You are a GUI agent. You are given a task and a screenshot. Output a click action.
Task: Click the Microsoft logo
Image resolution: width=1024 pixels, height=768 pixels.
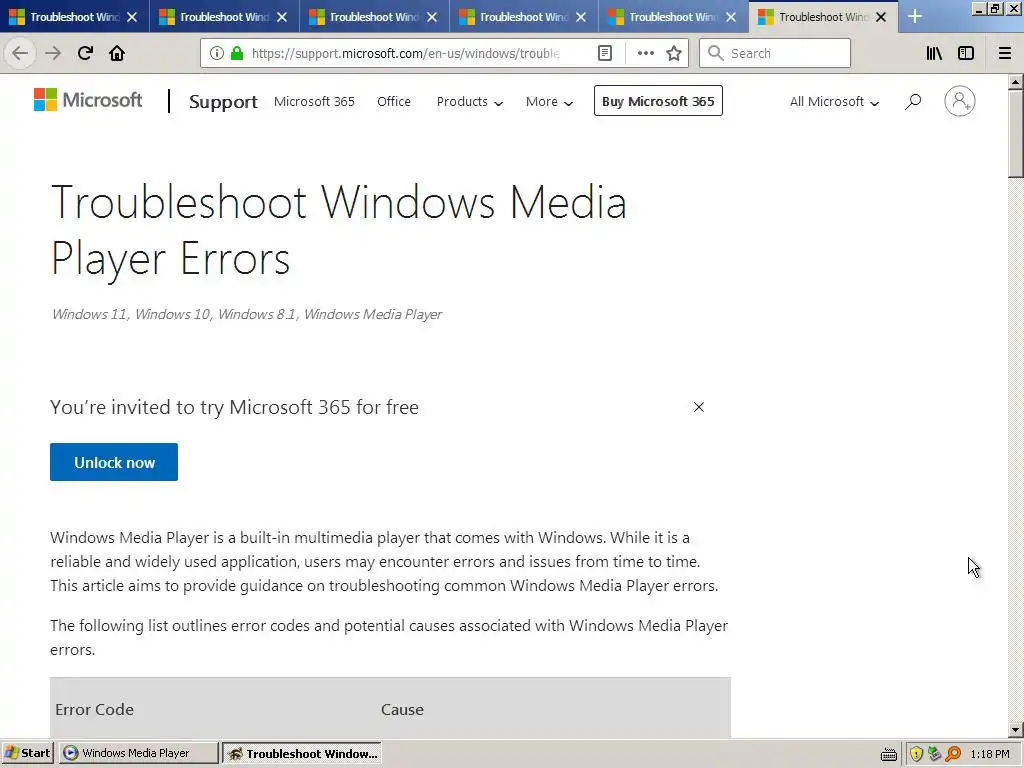[x=88, y=100]
